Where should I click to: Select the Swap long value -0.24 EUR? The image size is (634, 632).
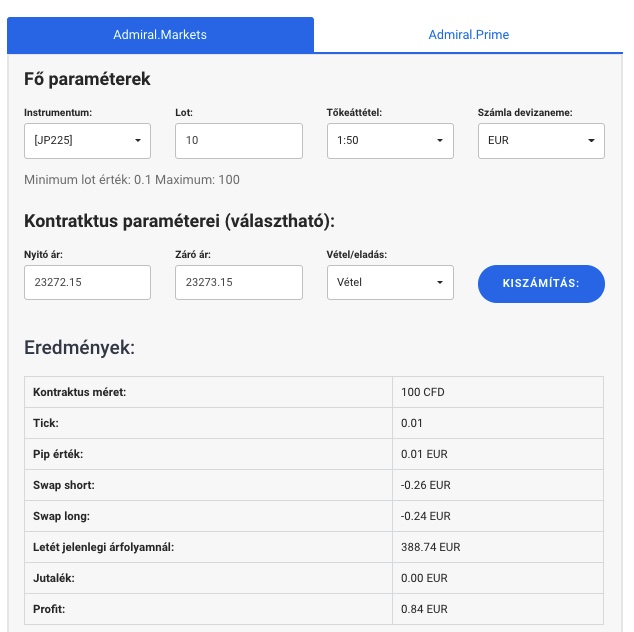coord(425,516)
